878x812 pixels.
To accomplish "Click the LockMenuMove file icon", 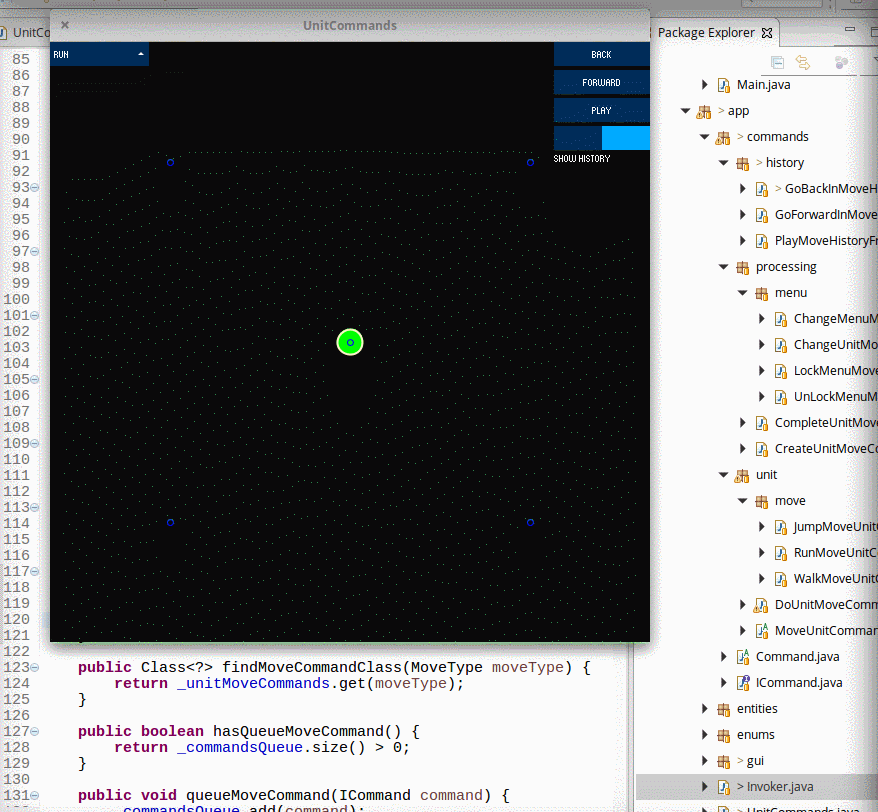I will (781, 371).
